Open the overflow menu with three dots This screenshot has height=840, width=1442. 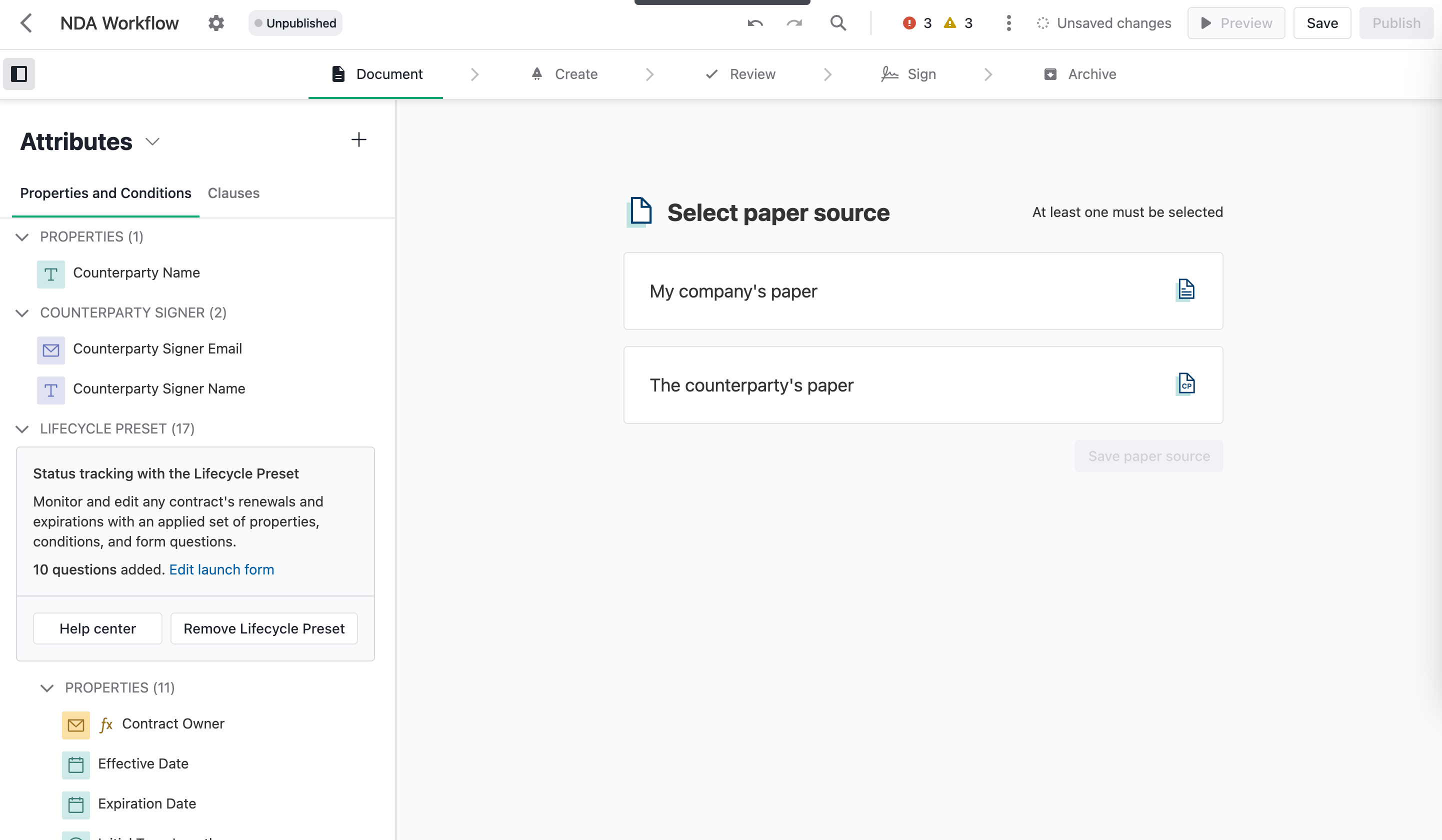tap(1008, 23)
